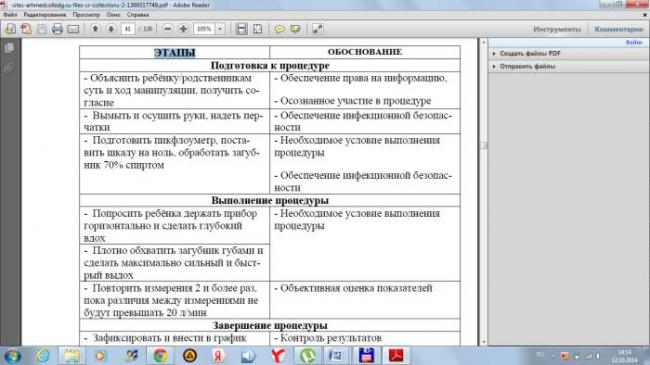Click the open file toolbar icon
This screenshot has width=650, height=365.
[10, 29]
